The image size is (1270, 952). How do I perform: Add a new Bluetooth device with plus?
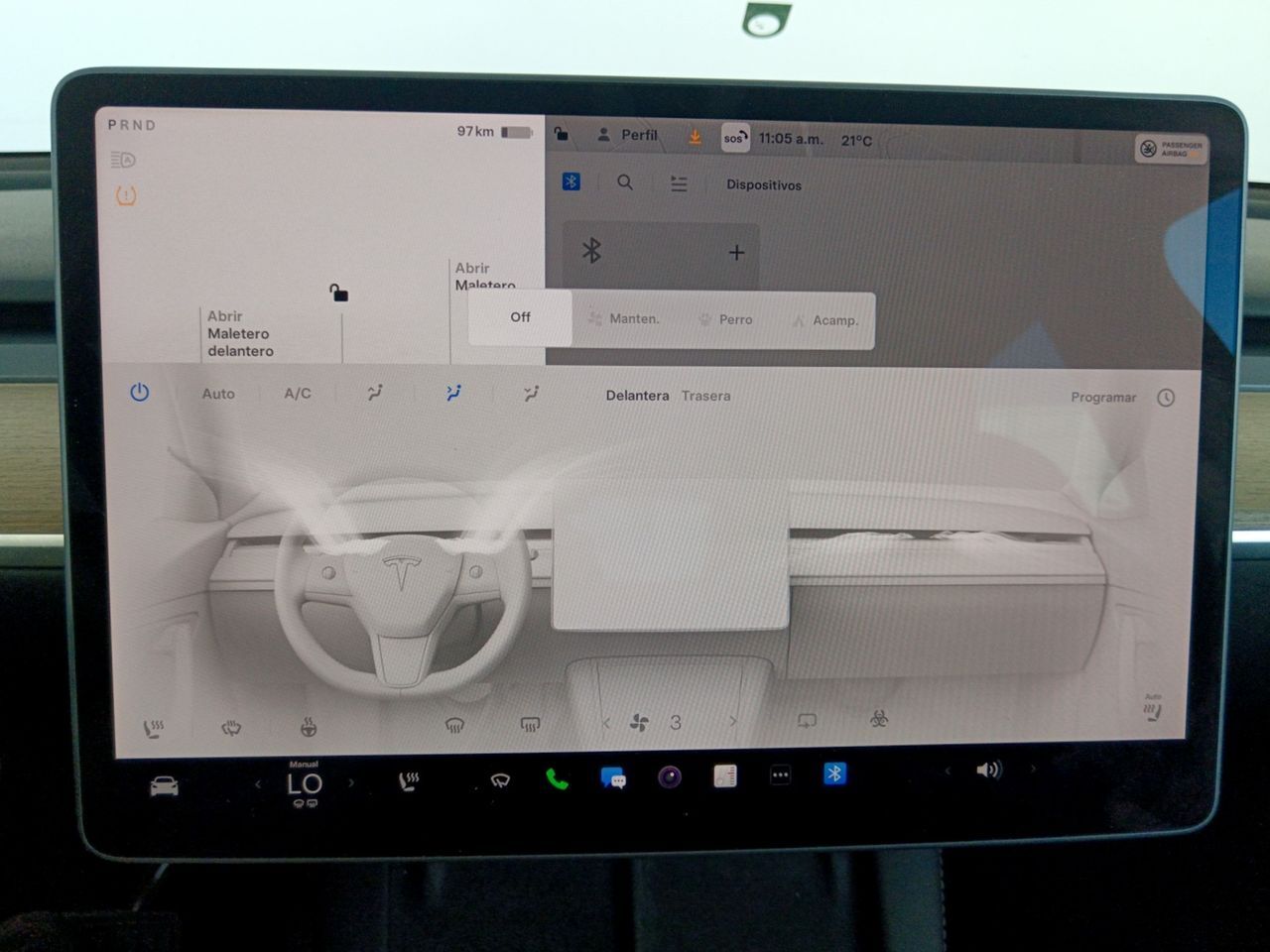pyautogui.click(x=736, y=253)
